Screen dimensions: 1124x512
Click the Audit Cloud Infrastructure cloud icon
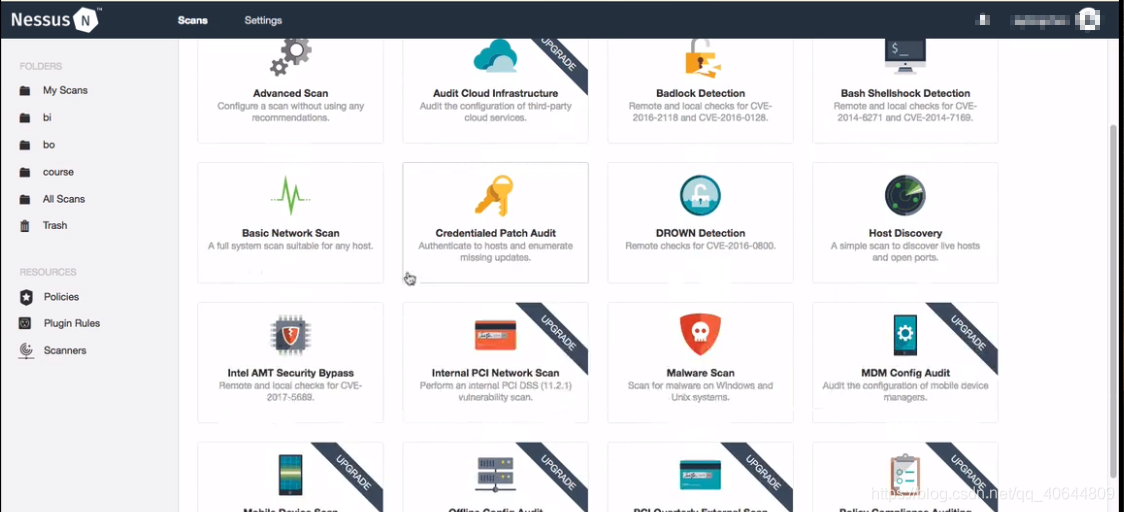click(x=495, y=56)
